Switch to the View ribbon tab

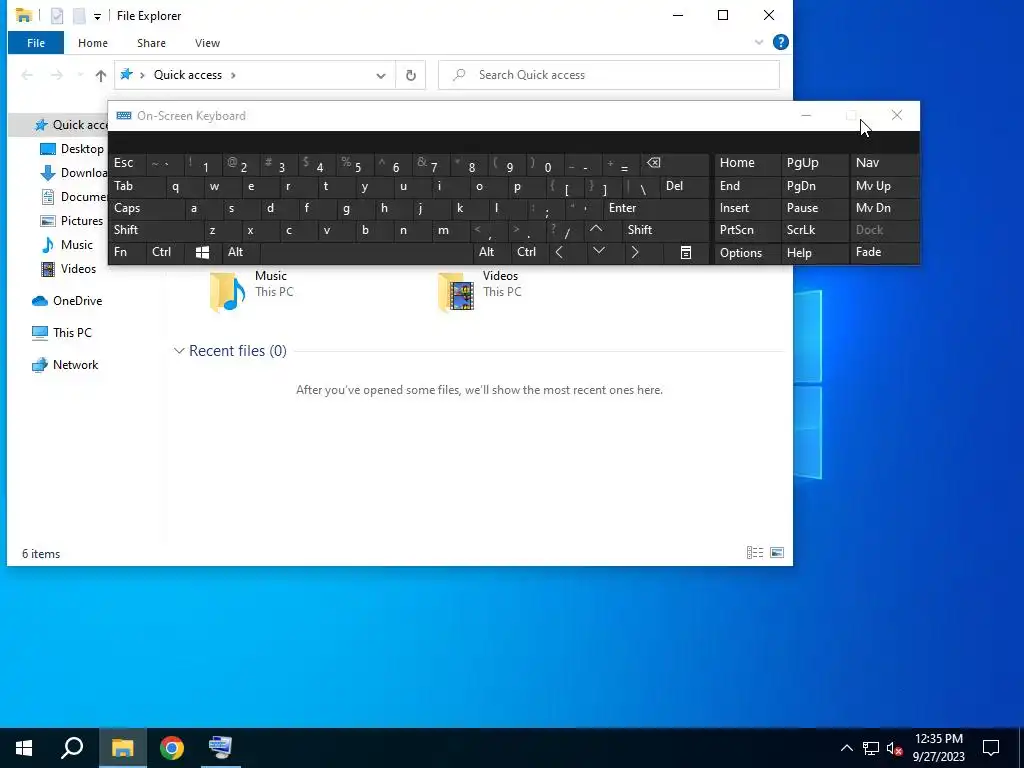(x=207, y=43)
